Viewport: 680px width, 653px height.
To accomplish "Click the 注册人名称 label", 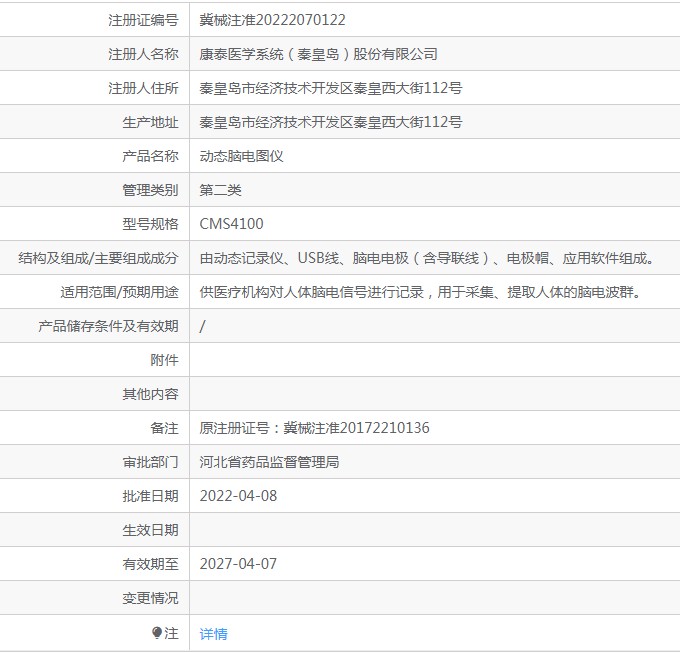I will point(143,54).
